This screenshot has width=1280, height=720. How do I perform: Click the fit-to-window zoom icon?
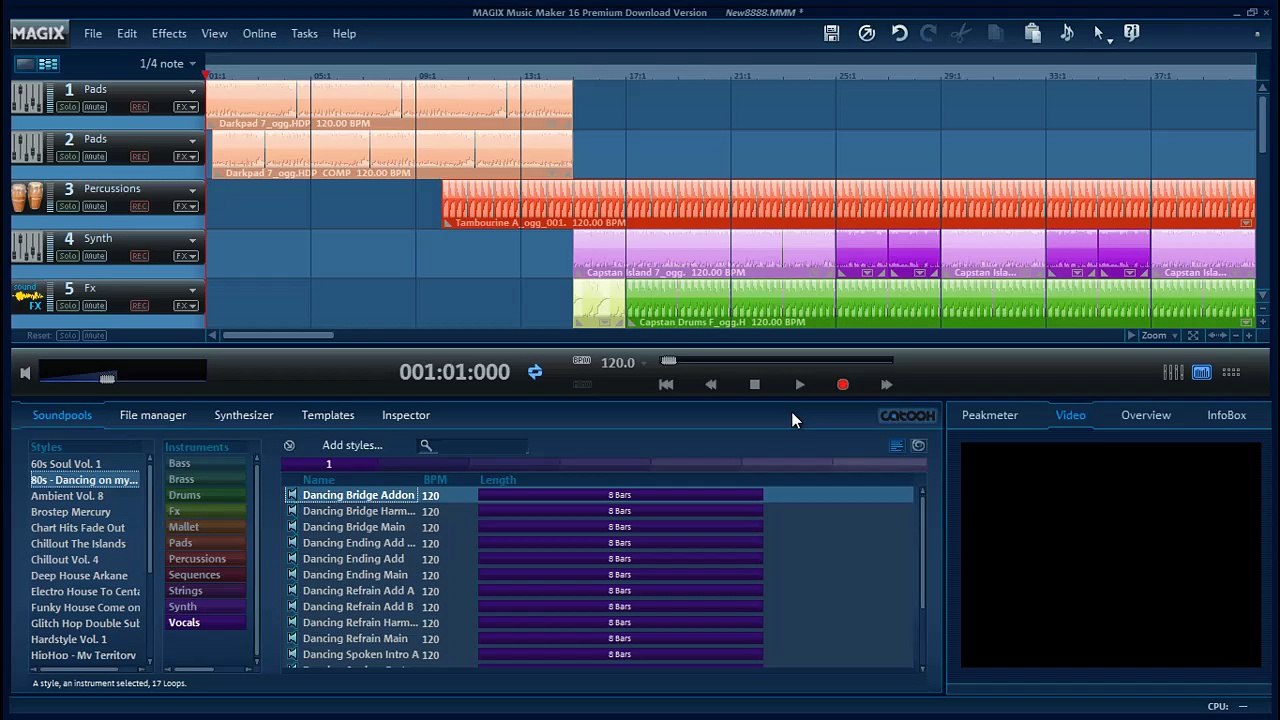1192,336
